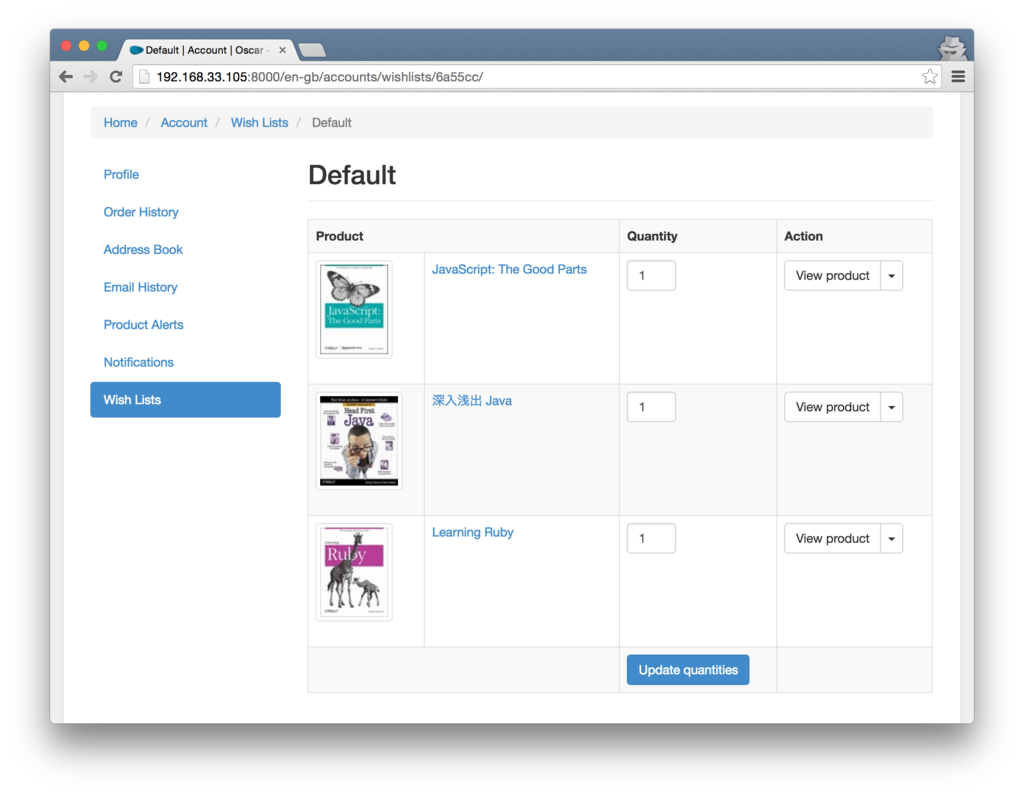The width and height of the screenshot is (1024, 795).
Task: View product for 深入浅出 Java
Action: (x=832, y=407)
